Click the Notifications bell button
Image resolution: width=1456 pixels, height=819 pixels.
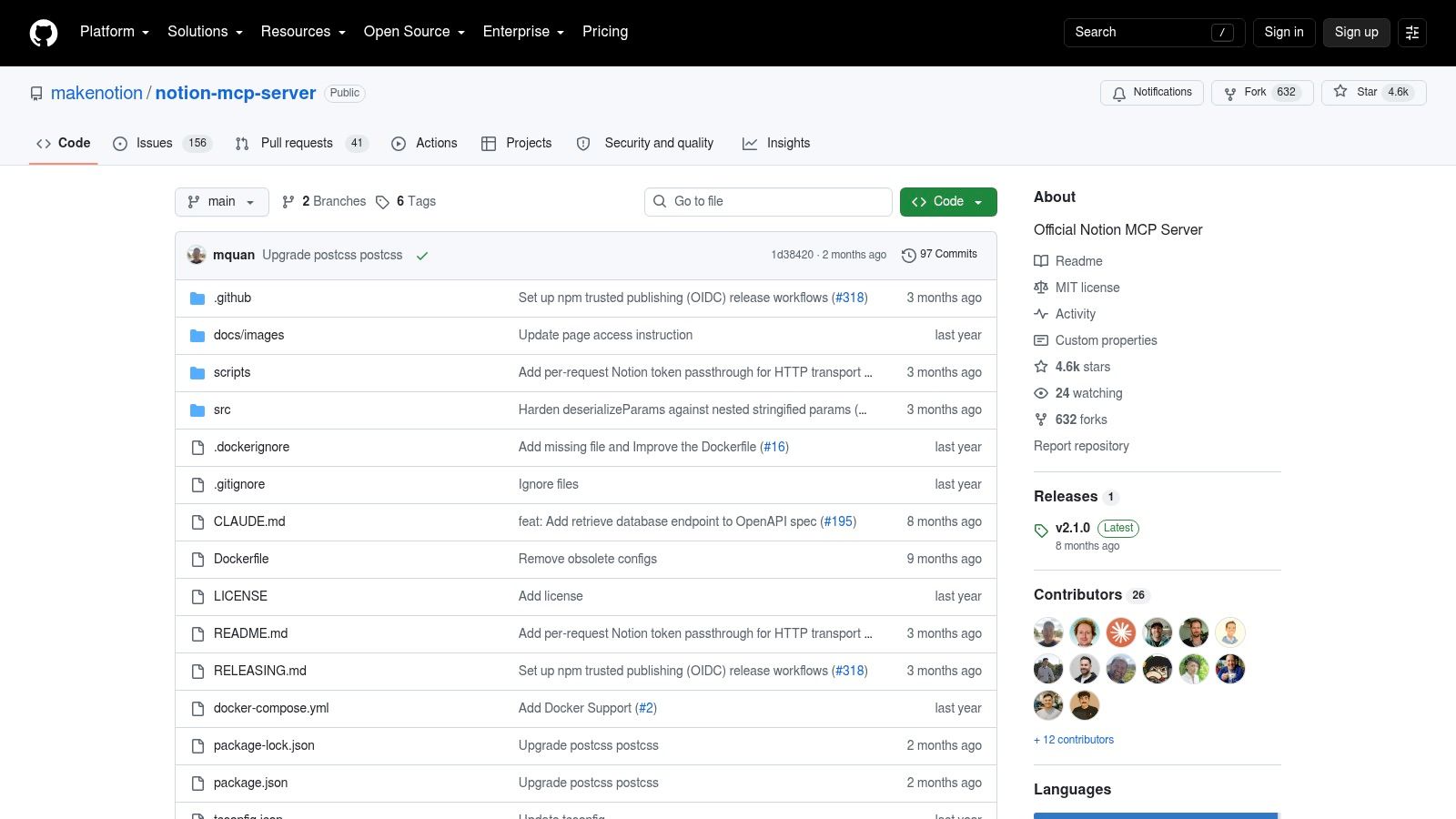point(1152,93)
